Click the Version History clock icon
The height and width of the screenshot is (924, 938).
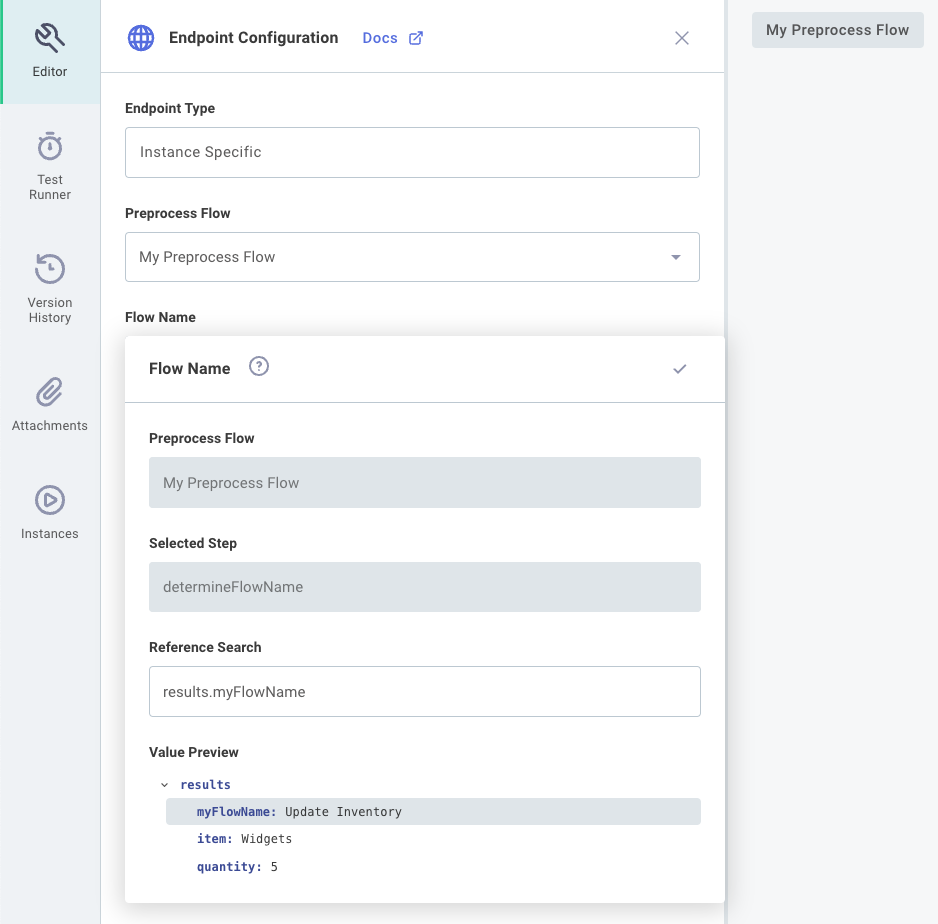click(49, 270)
